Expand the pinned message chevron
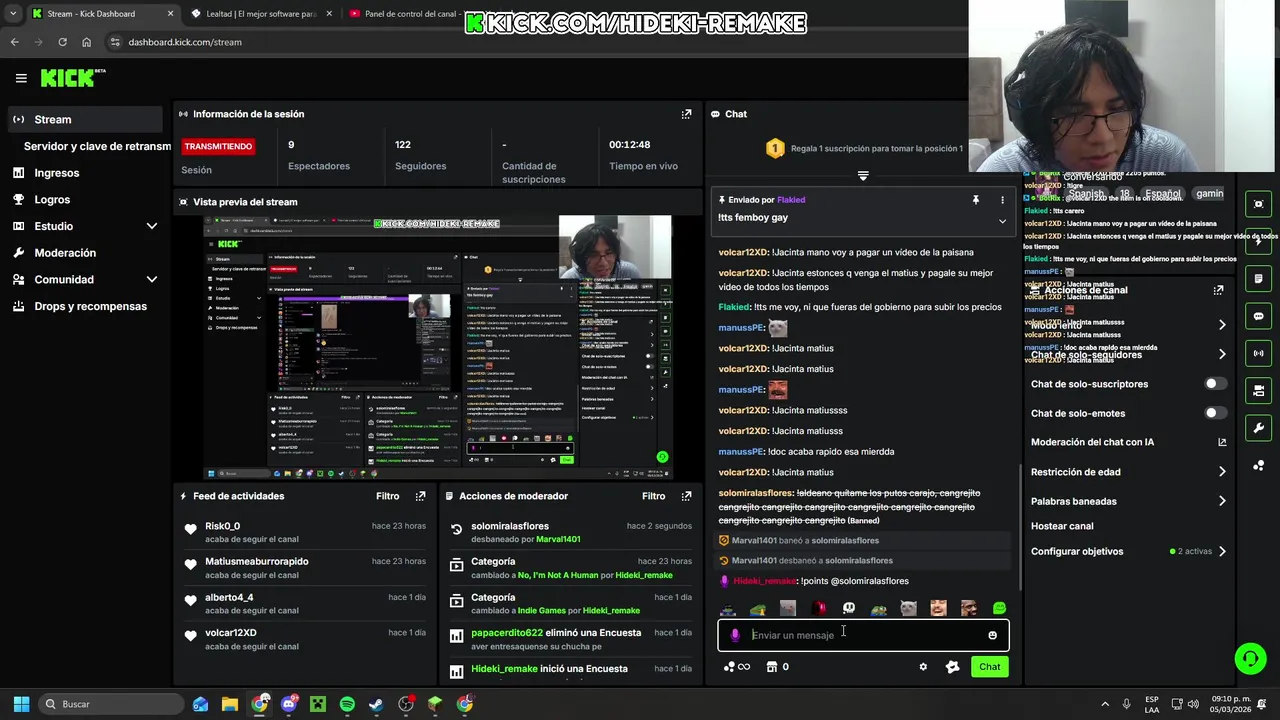Image resolution: width=1280 pixels, height=720 pixels. pyautogui.click(x=1002, y=220)
